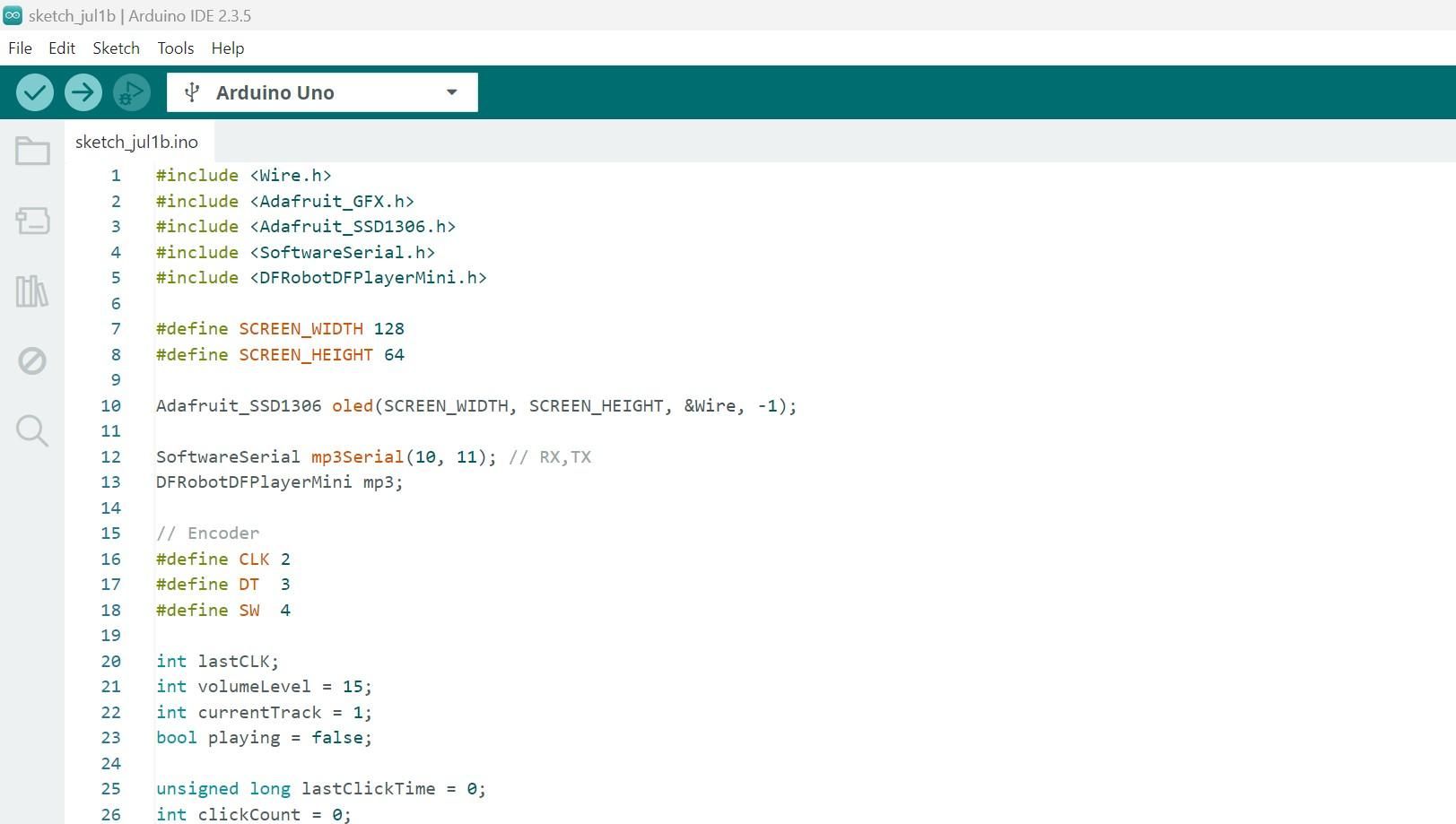Viewport: 1456px width, 824px height.
Task: Start Debugging with the debug icon
Action: (132, 92)
